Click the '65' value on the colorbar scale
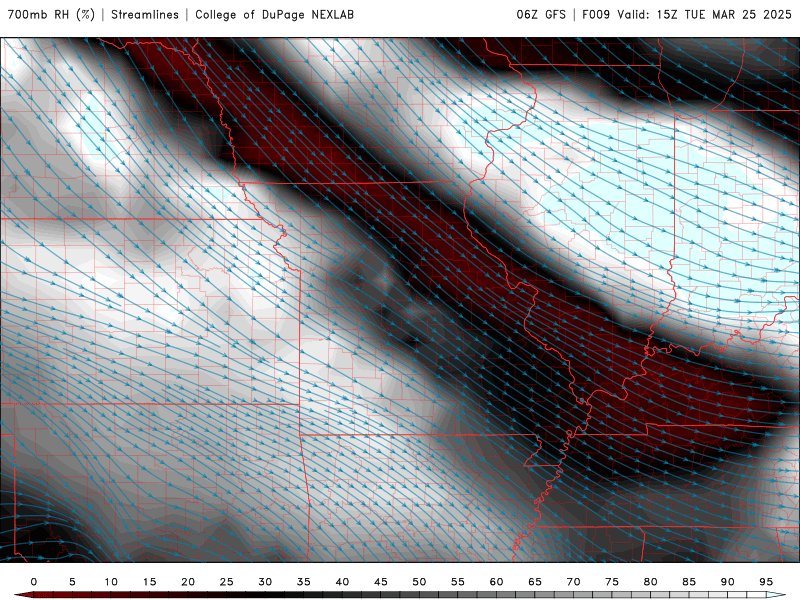This screenshot has width=800, height=600. coord(535,582)
